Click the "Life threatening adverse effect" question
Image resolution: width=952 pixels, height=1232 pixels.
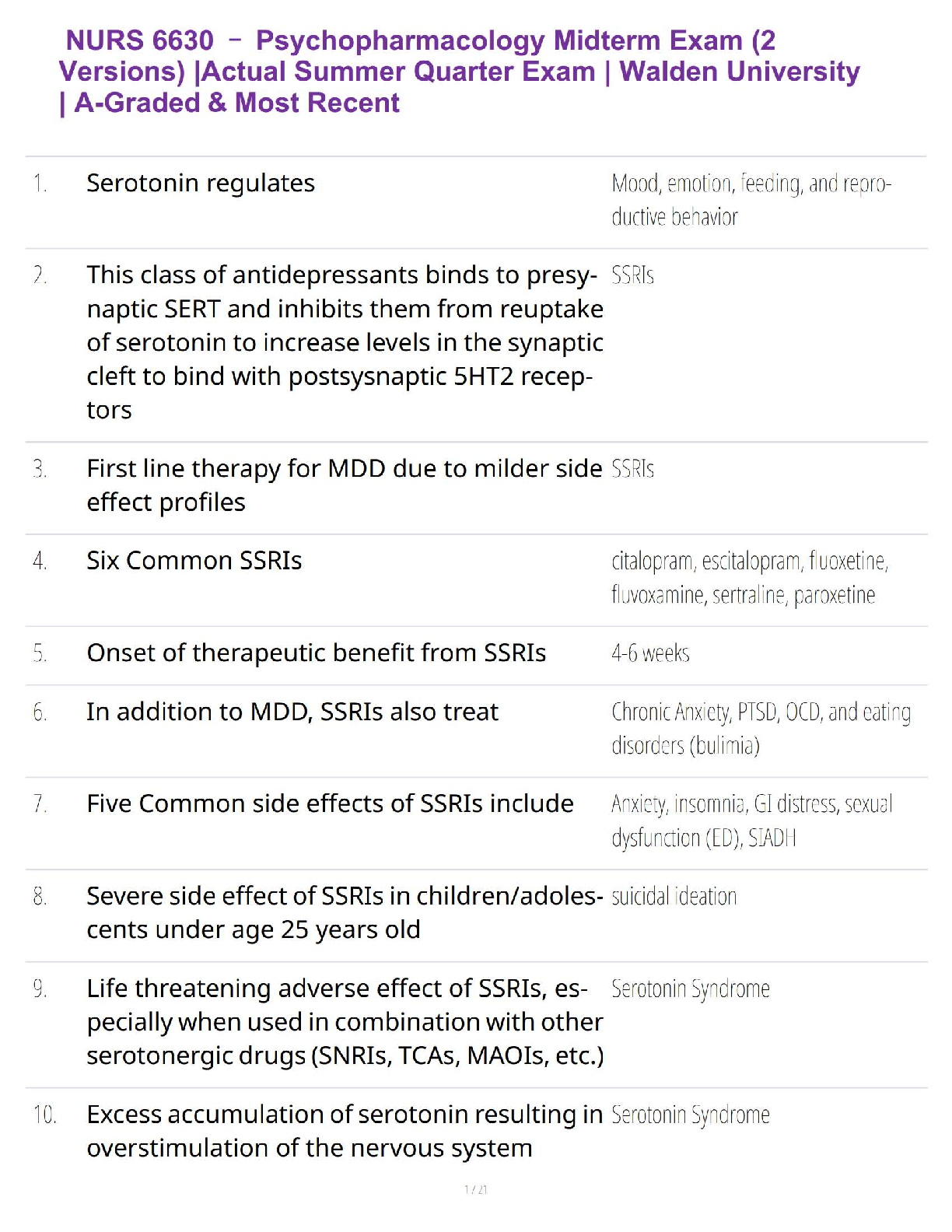345,1021
